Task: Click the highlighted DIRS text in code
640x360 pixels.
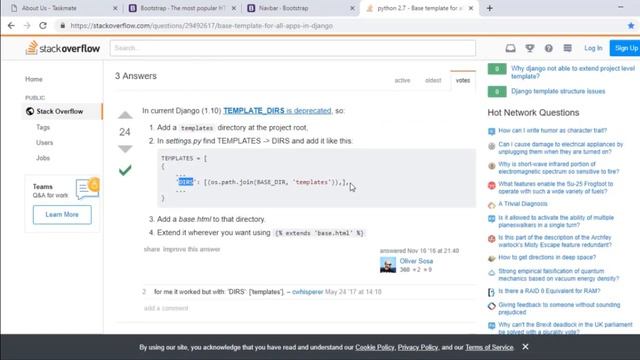Action: pyautogui.click(x=186, y=182)
